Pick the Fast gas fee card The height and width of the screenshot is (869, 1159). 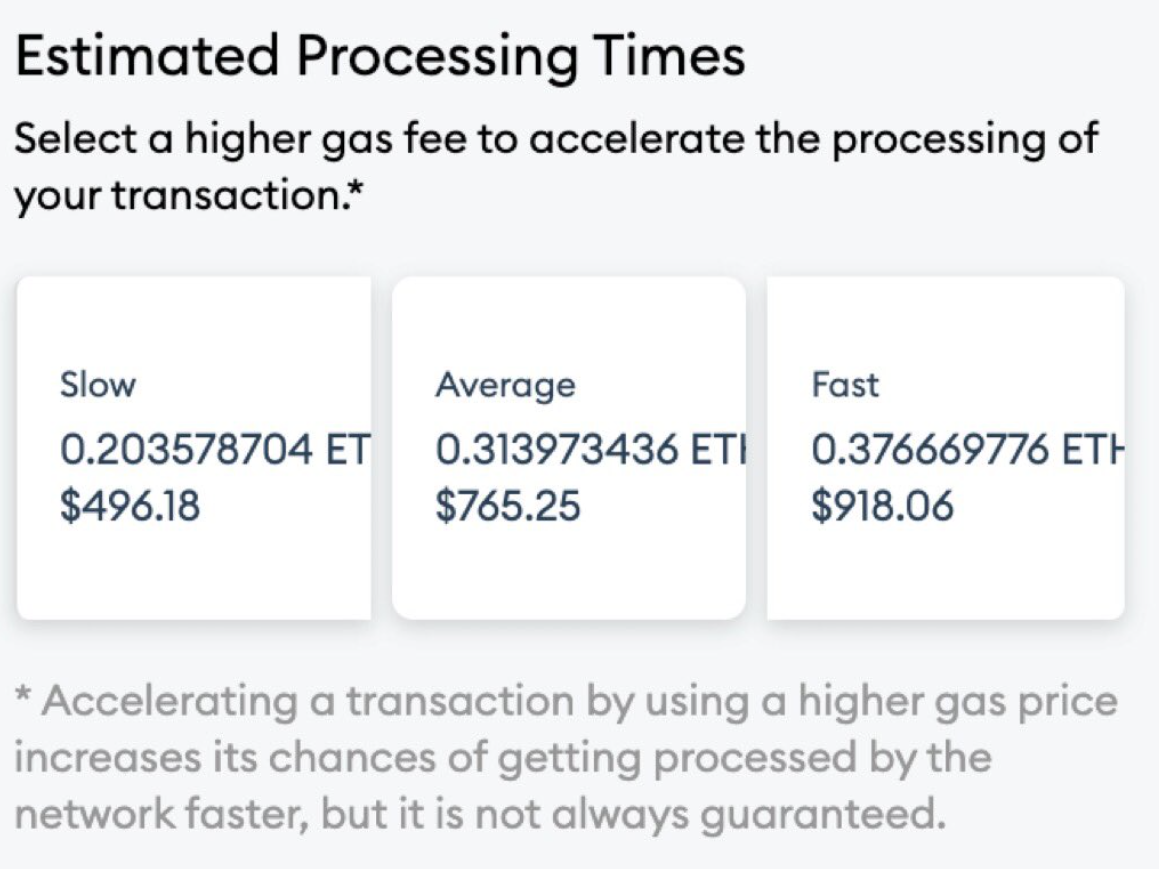[946, 448]
